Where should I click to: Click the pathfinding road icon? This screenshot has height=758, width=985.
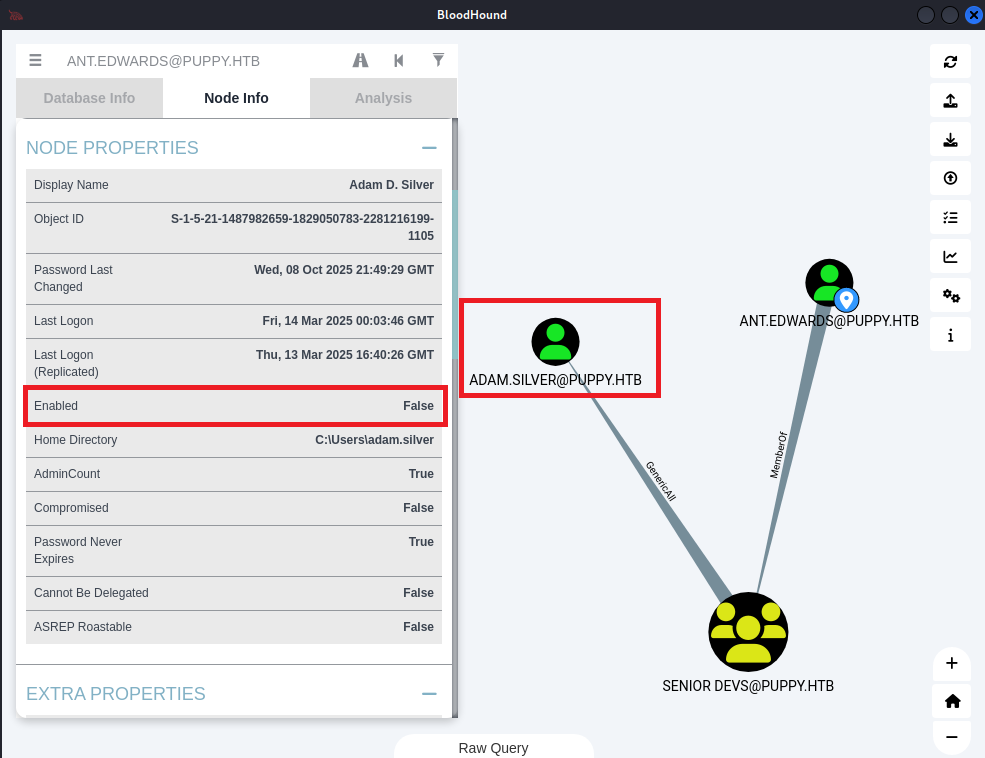[x=361, y=60]
